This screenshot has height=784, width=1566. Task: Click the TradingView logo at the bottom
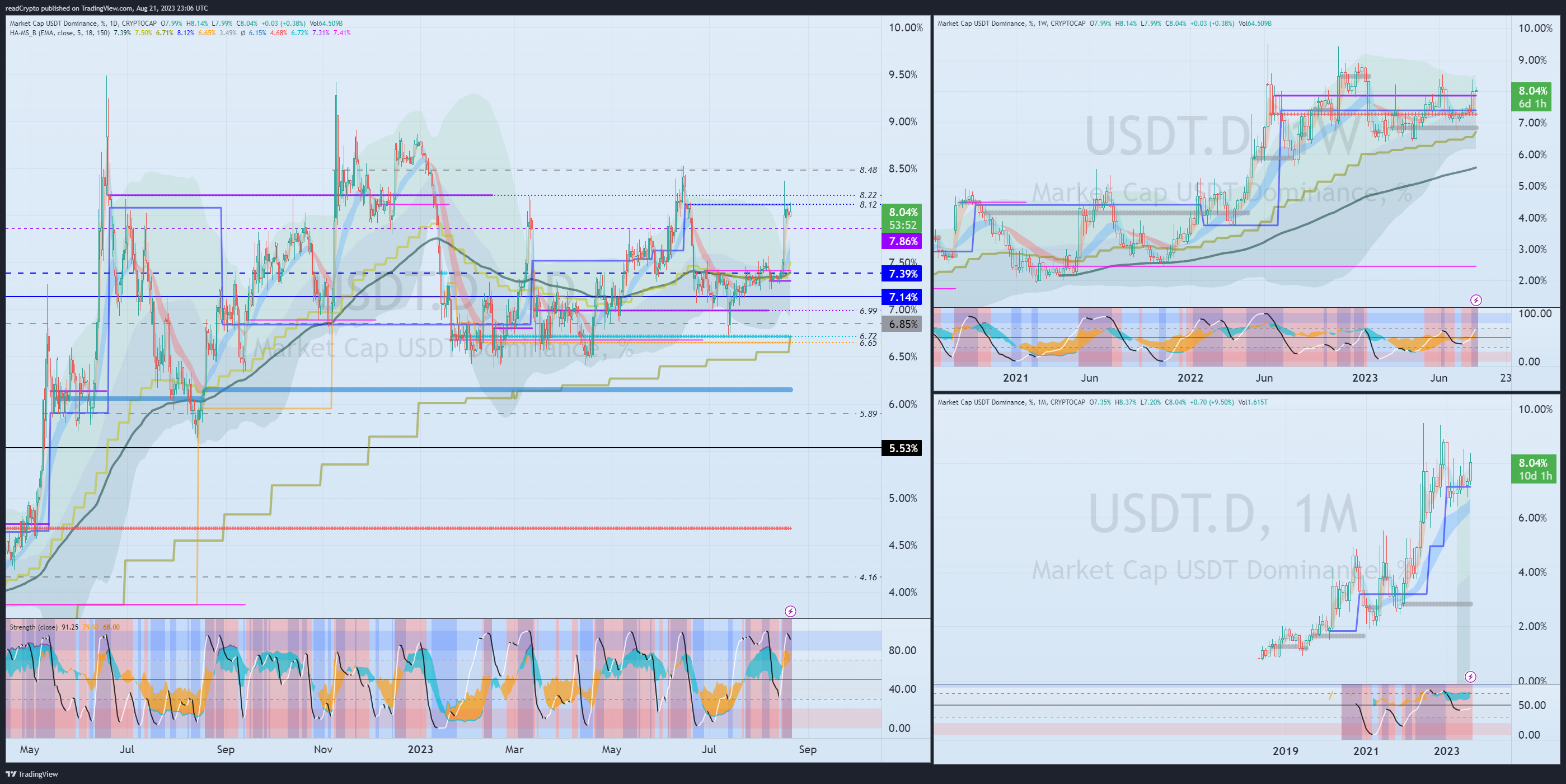point(31,774)
